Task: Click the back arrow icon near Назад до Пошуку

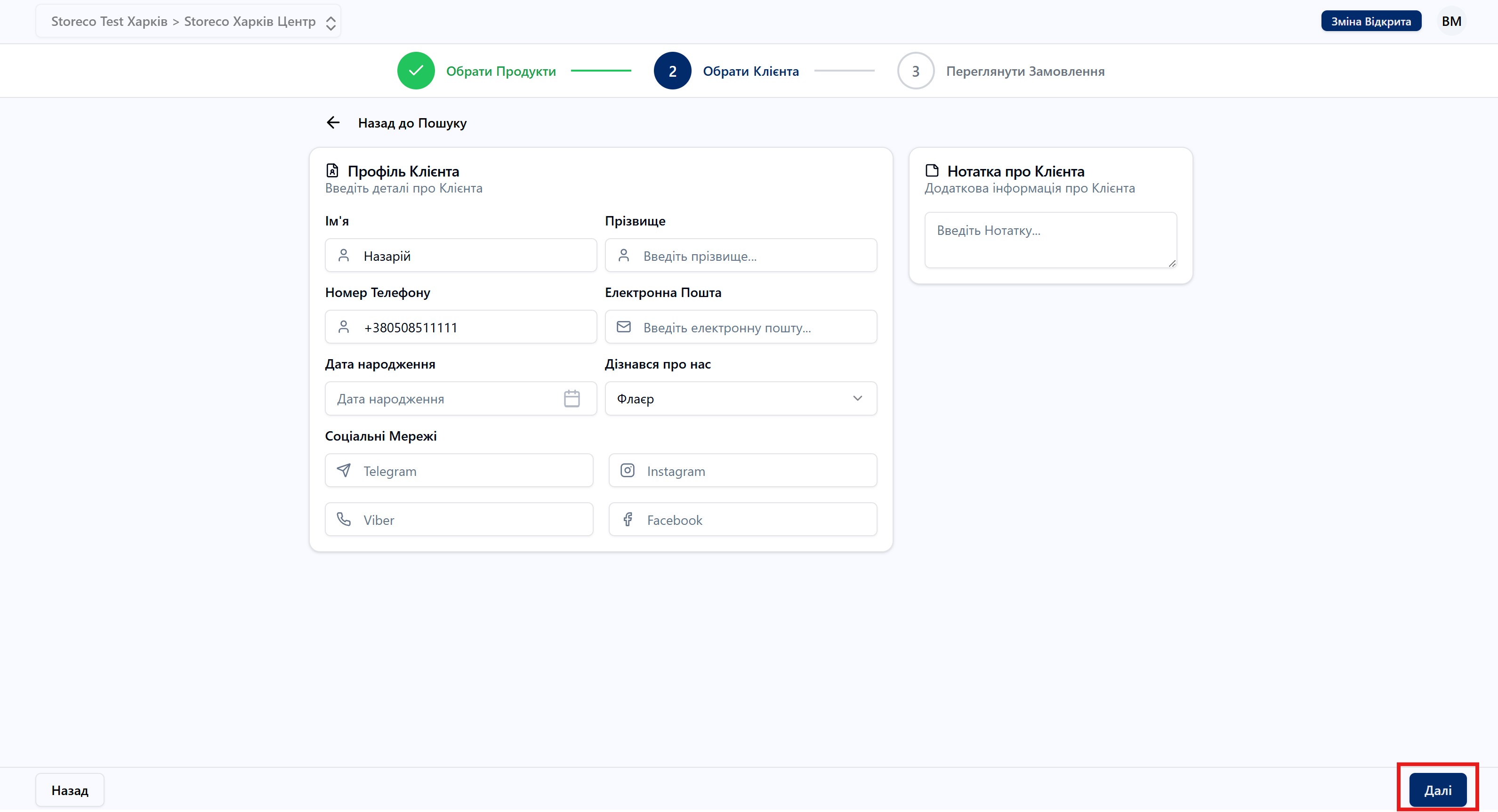Action: point(333,123)
